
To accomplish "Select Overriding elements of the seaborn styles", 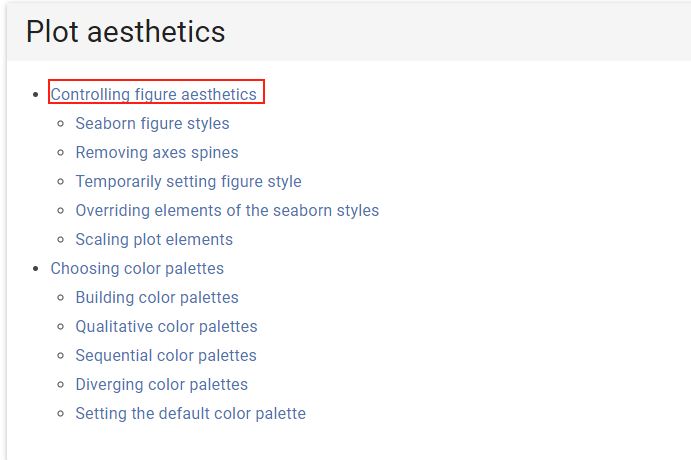I will [227, 211].
